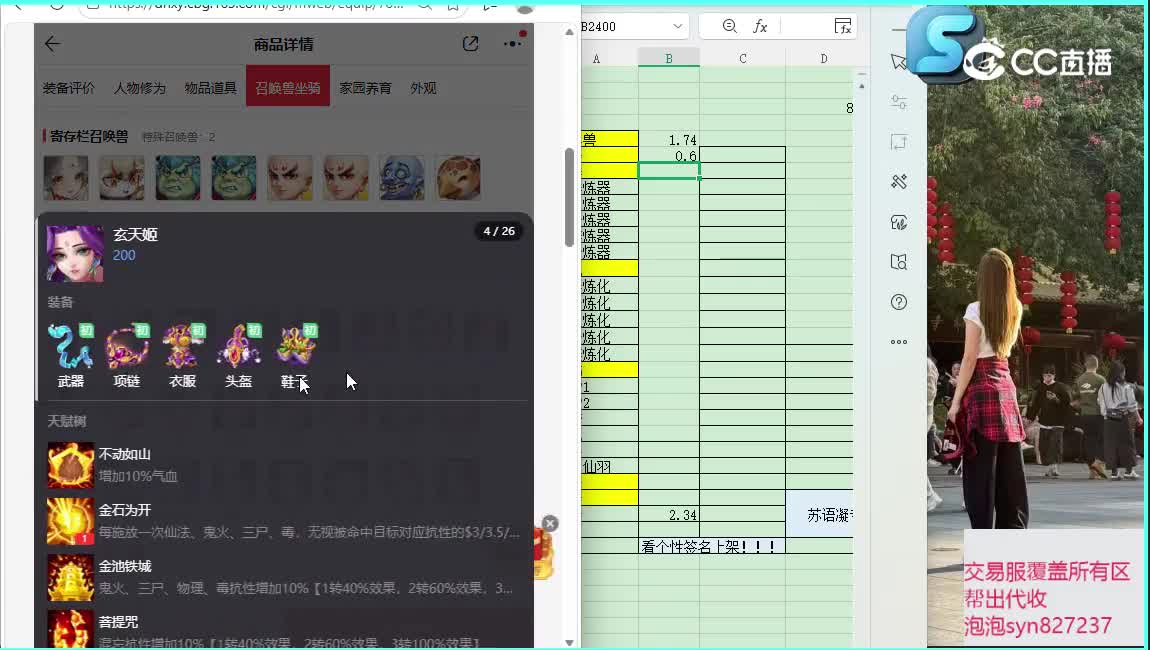Image resolution: width=1150 pixels, height=650 pixels.
Task: Select the first summon beast thumbnail in 寄存栏
Action: click(66, 178)
